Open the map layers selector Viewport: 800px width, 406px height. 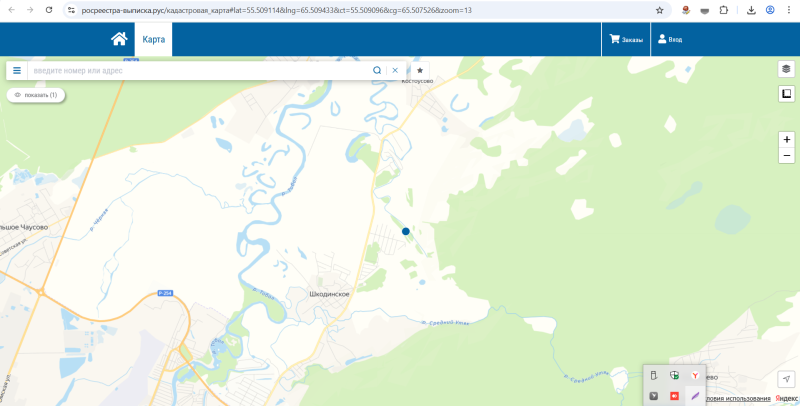tap(786, 68)
